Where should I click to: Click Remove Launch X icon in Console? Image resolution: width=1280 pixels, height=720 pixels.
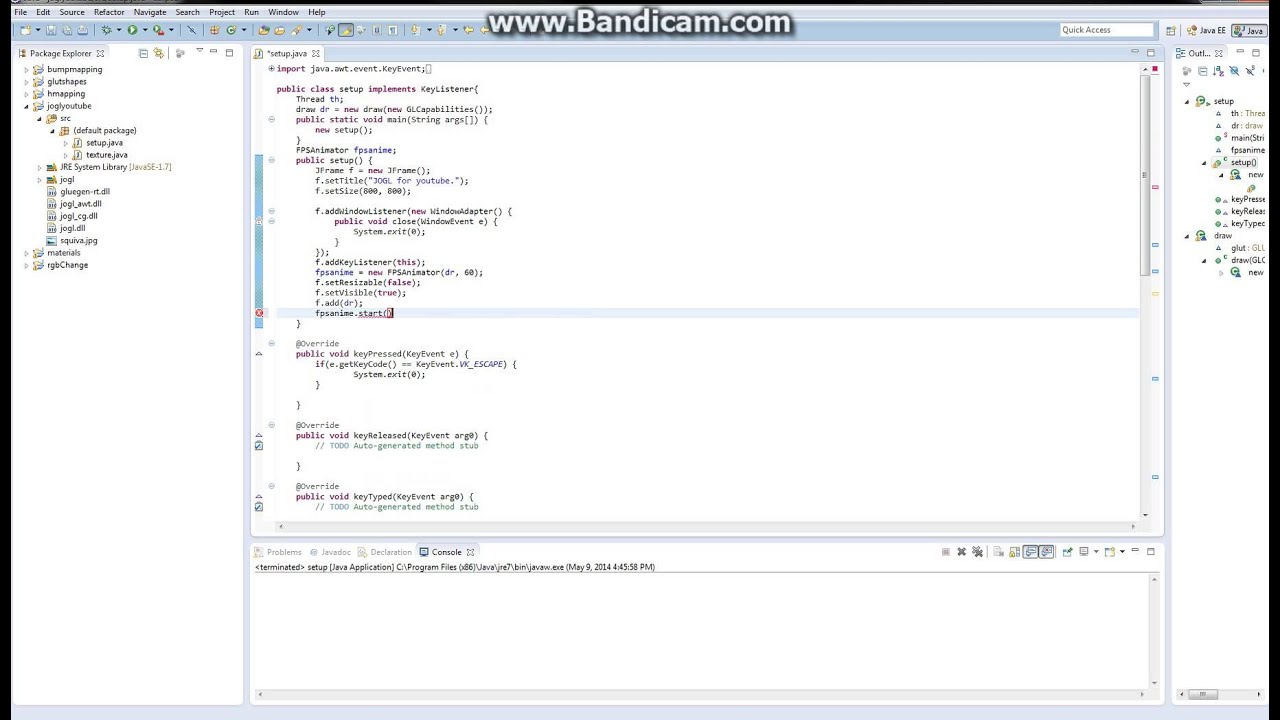(x=962, y=552)
